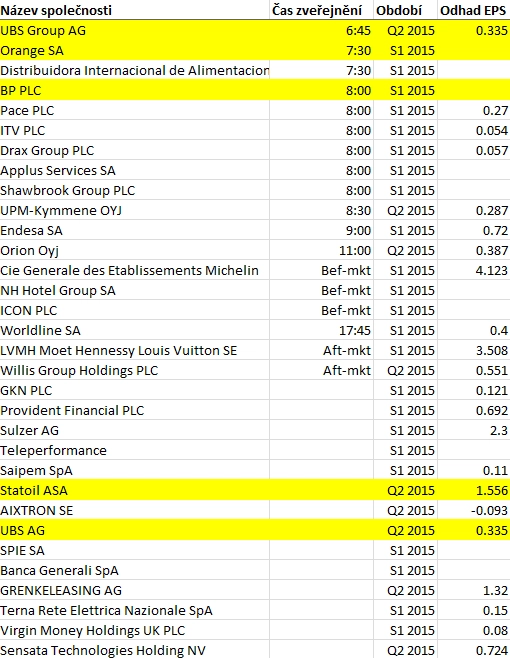Click the Období column header
The image size is (510, 658).
[x=405, y=10]
